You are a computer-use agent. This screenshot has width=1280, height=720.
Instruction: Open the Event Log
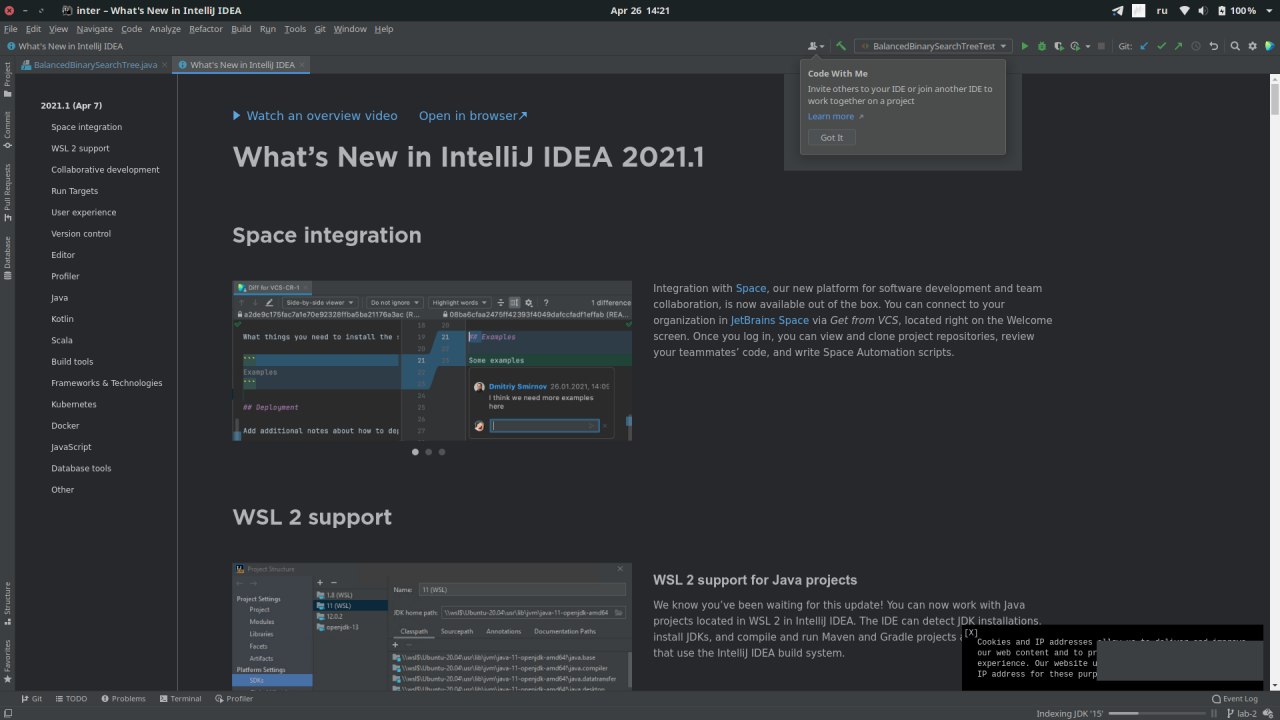(x=1234, y=699)
